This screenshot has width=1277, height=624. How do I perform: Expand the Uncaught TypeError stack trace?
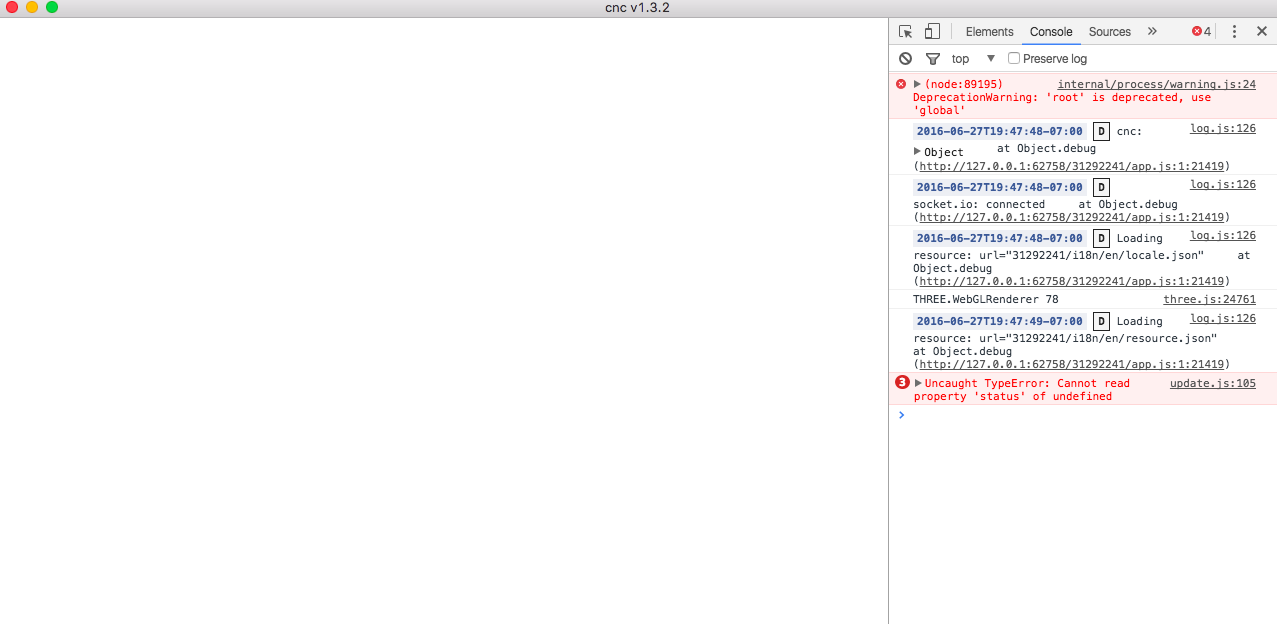coord(918,383)
